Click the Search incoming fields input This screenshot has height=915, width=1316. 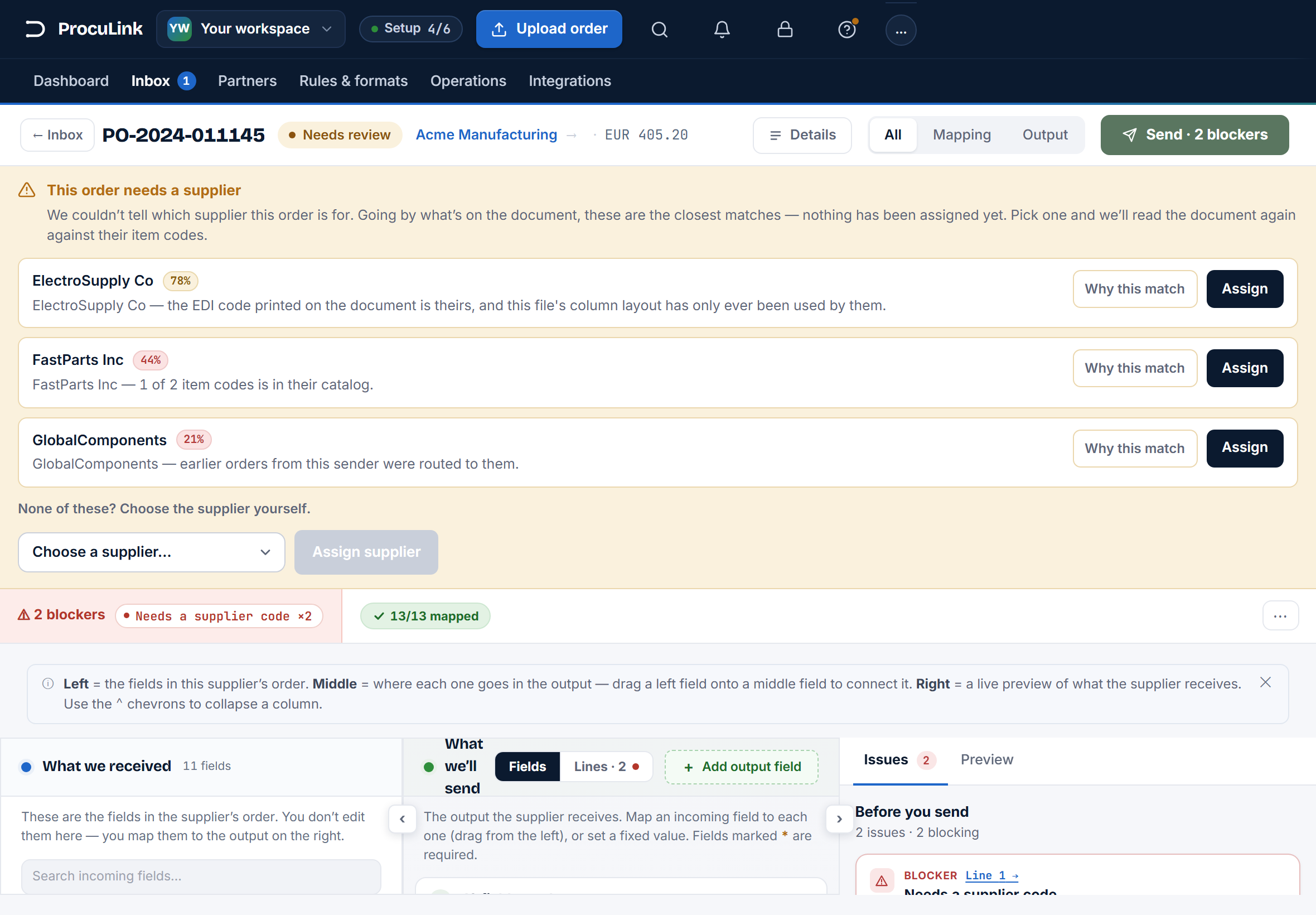tap(201, 877)
